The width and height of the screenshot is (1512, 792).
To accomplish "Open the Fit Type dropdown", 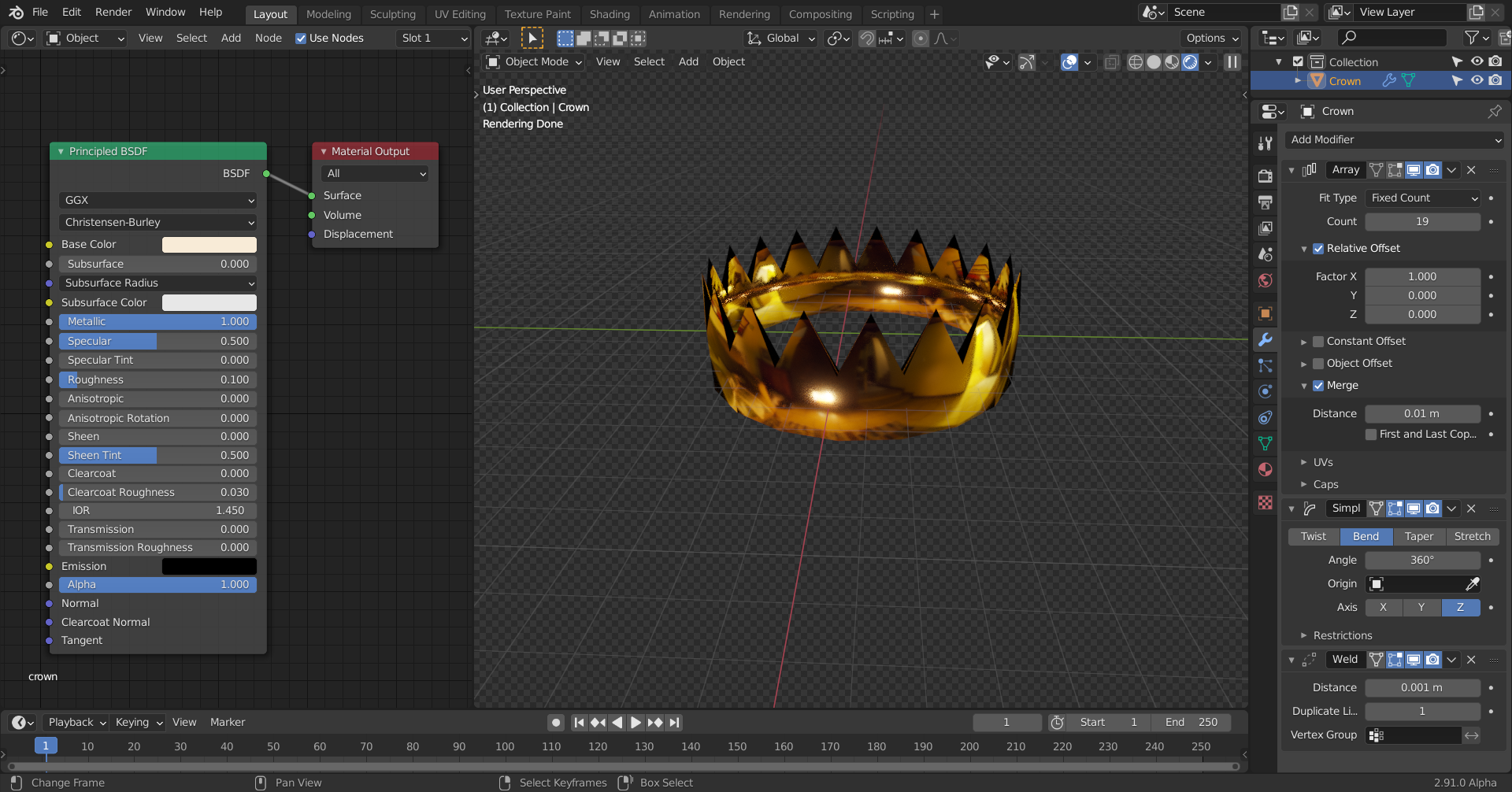I will [x=1423, y=198].
